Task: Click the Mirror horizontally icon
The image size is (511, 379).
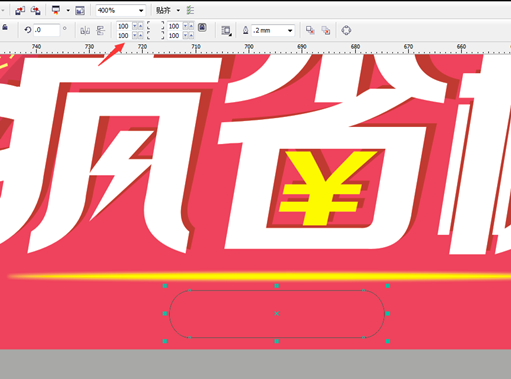Action: pos(85,31)
